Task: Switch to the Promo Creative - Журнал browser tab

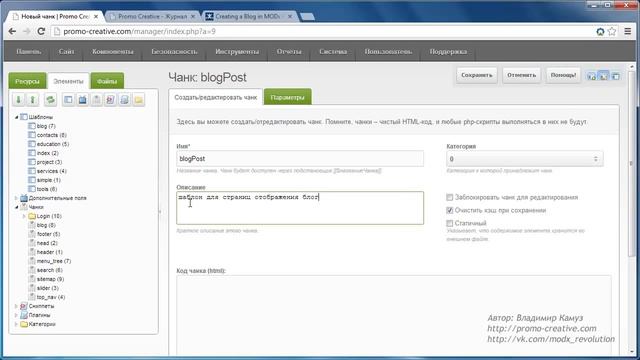Action: 152,16
